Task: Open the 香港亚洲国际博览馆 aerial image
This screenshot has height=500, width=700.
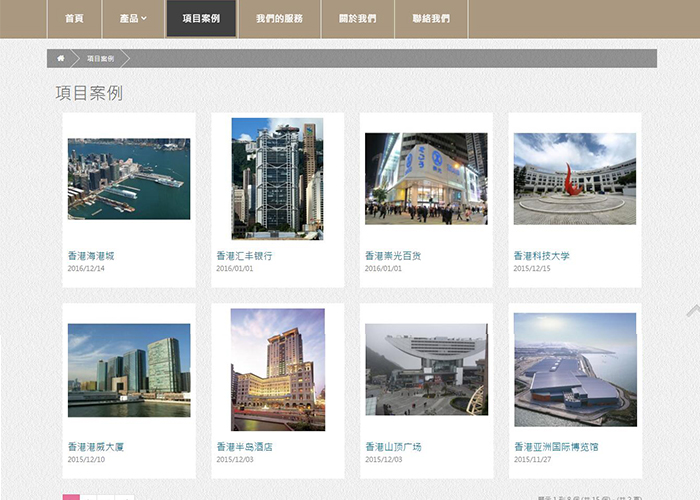Action: 574,369
